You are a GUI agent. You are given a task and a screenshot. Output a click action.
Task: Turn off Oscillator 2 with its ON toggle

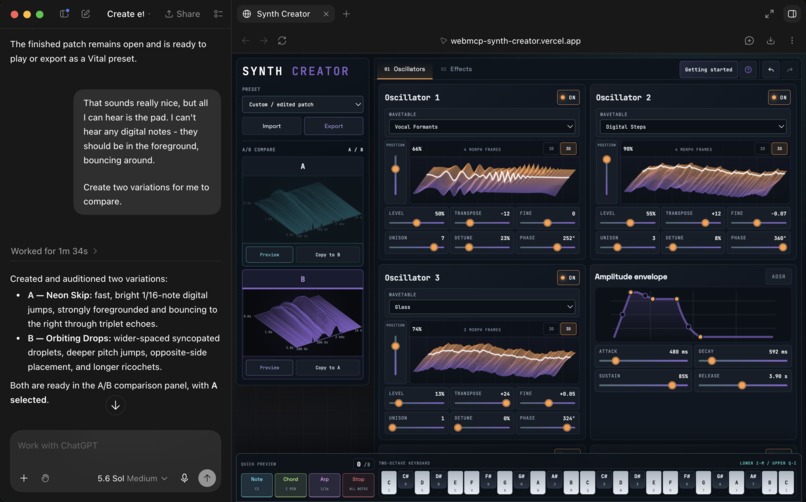click(x=779, y=97)
